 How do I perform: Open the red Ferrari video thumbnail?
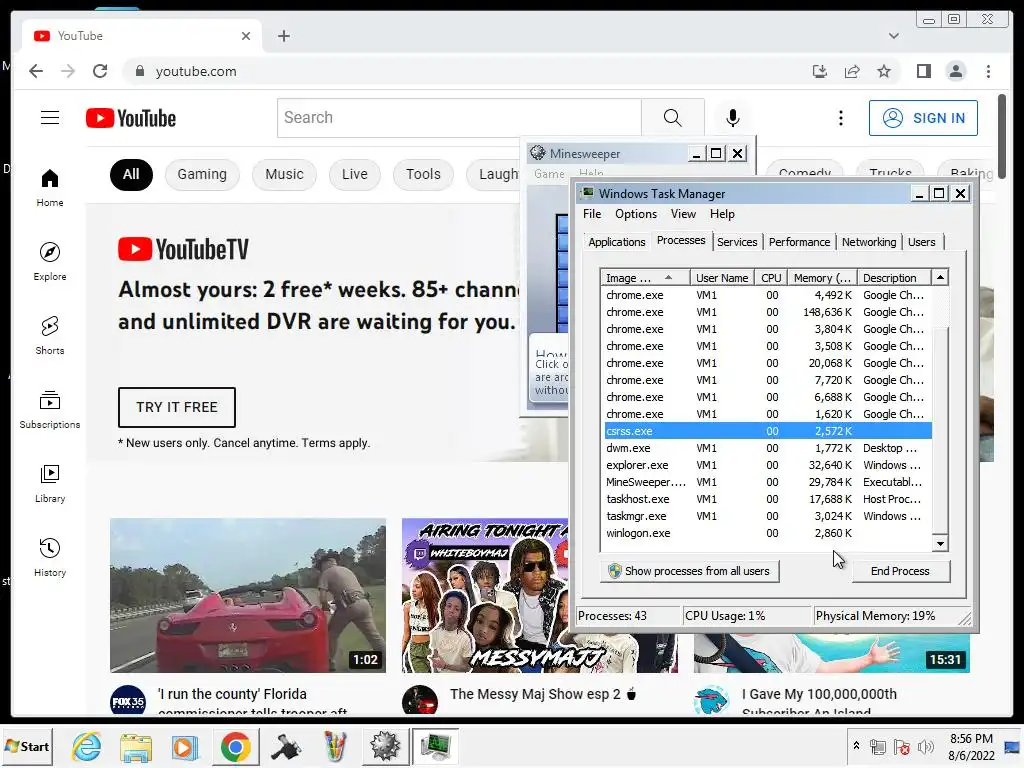coord(248,595)
